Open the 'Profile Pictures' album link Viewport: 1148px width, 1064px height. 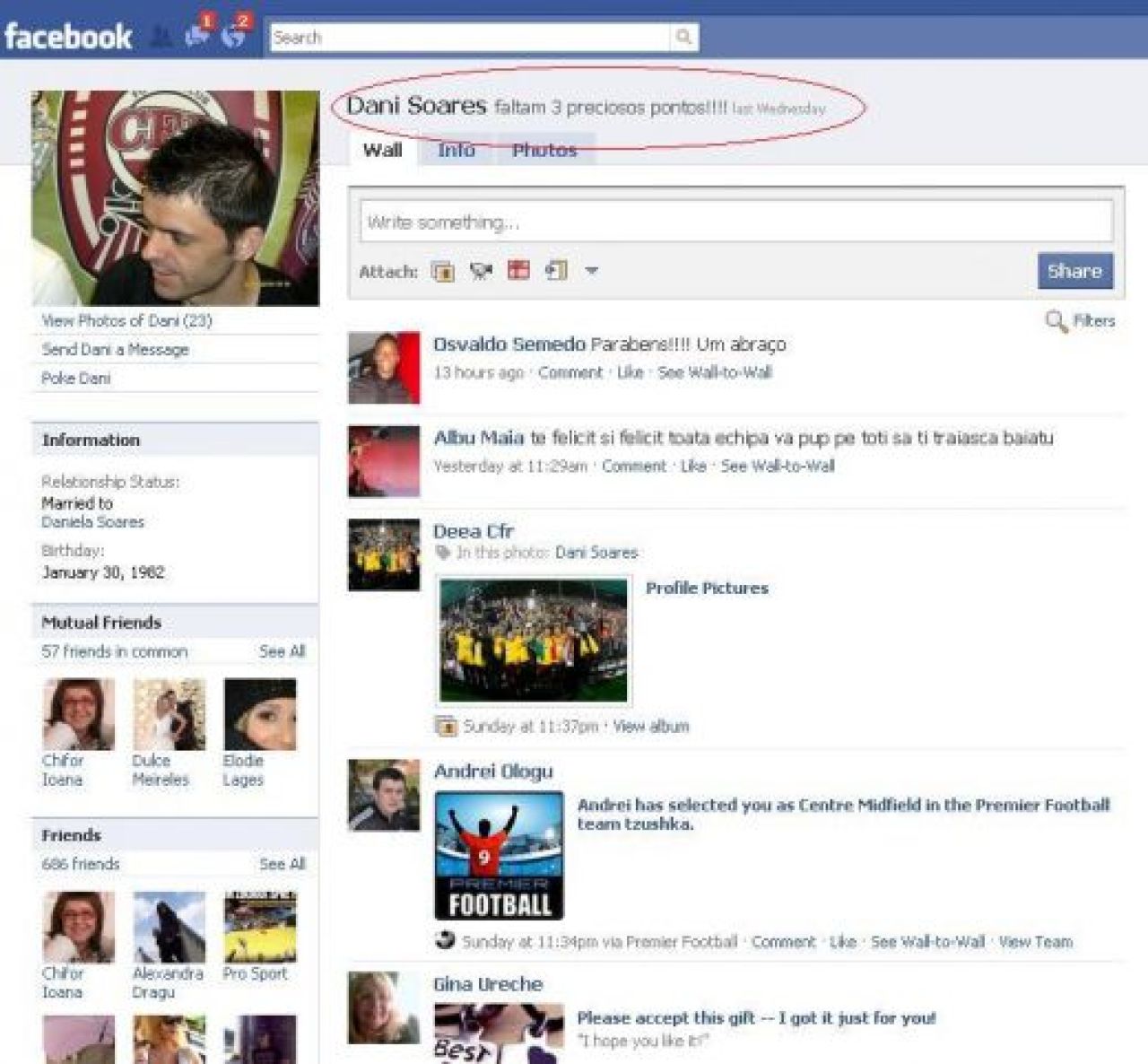pyautogui.click(x=707, y=588)
